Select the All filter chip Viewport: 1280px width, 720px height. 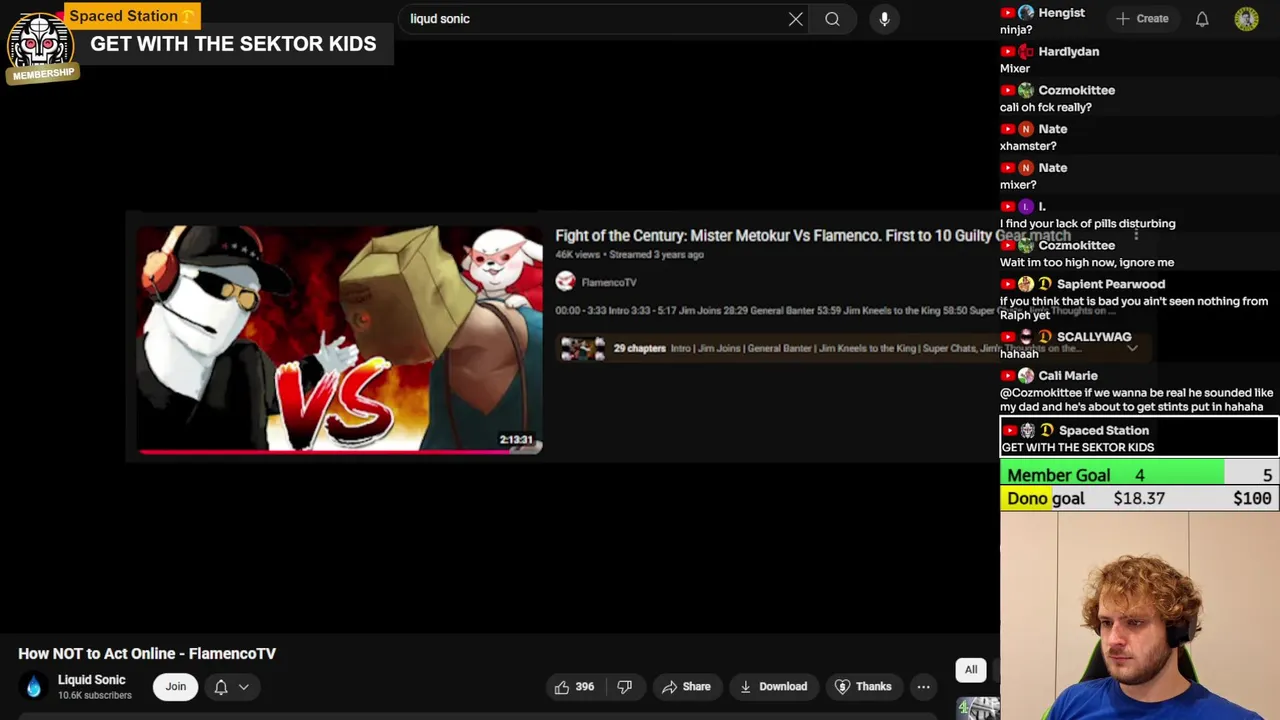click(x=971, y=670)
